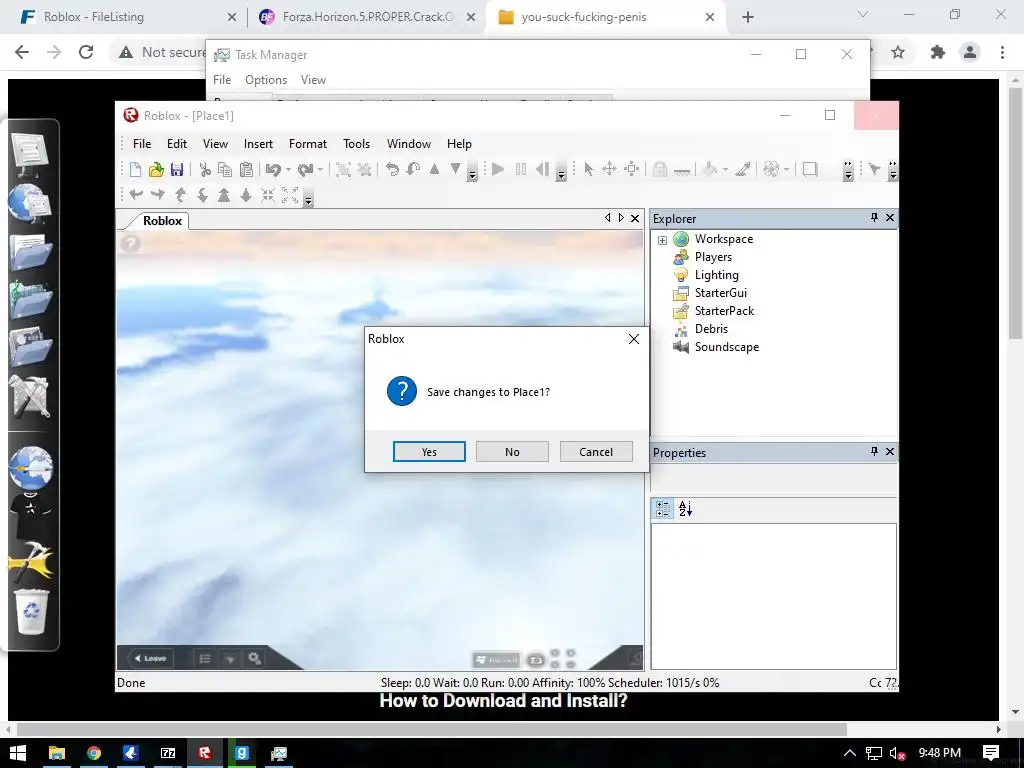
Task: Expand the Workspace tree node
Action: (x=662, y=240)
